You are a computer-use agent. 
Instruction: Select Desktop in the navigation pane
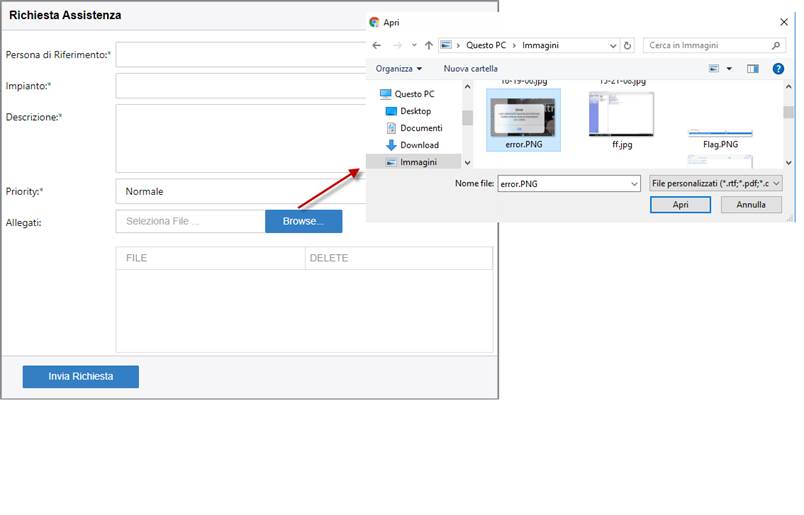415,111
